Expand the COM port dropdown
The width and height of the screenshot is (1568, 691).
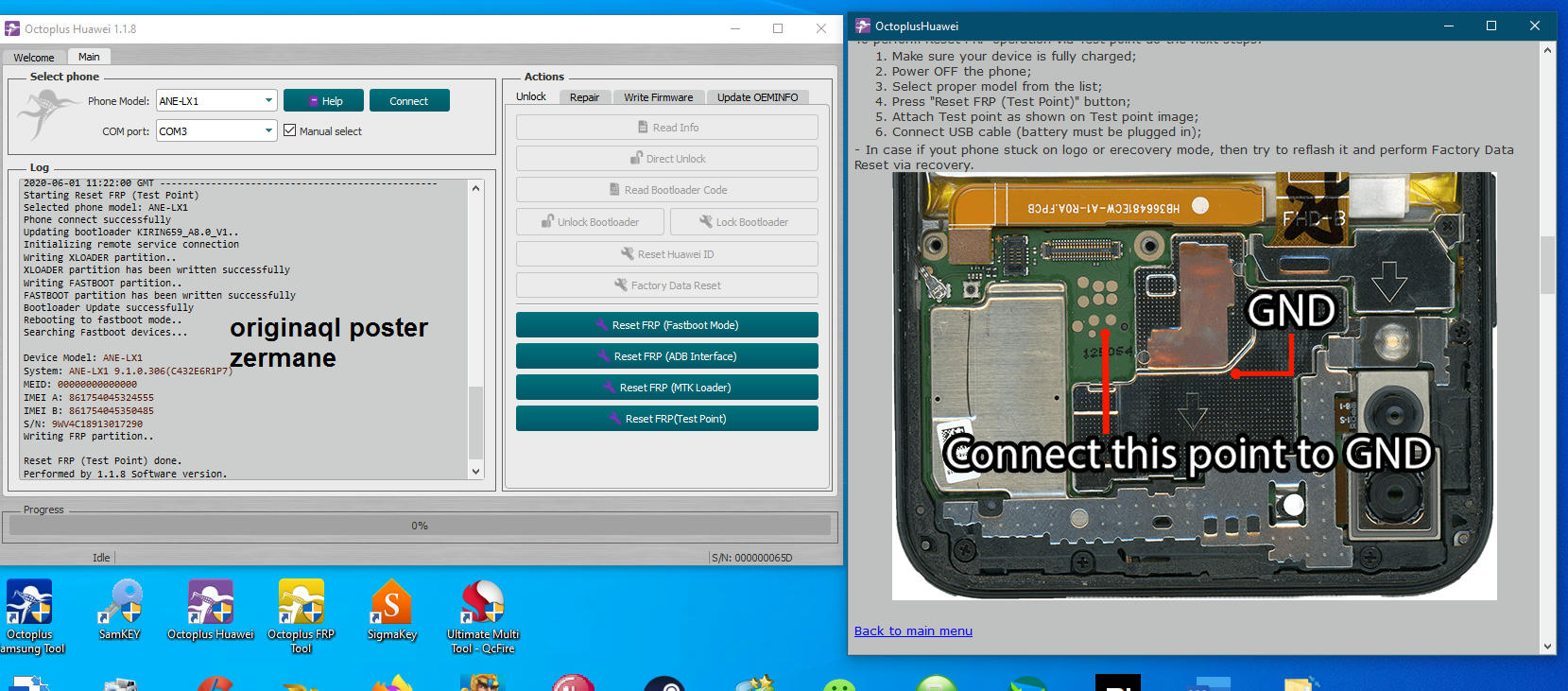[x=268, y=130]
